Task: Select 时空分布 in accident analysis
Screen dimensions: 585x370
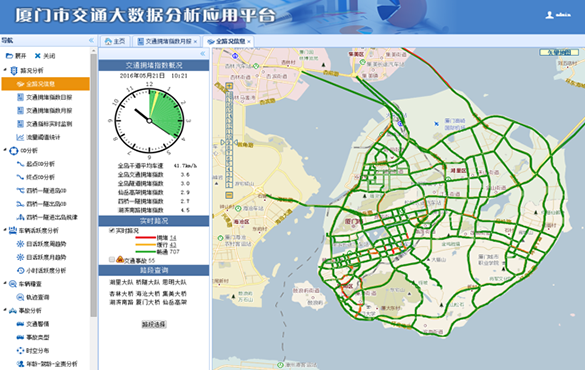Action: [37, 351]
